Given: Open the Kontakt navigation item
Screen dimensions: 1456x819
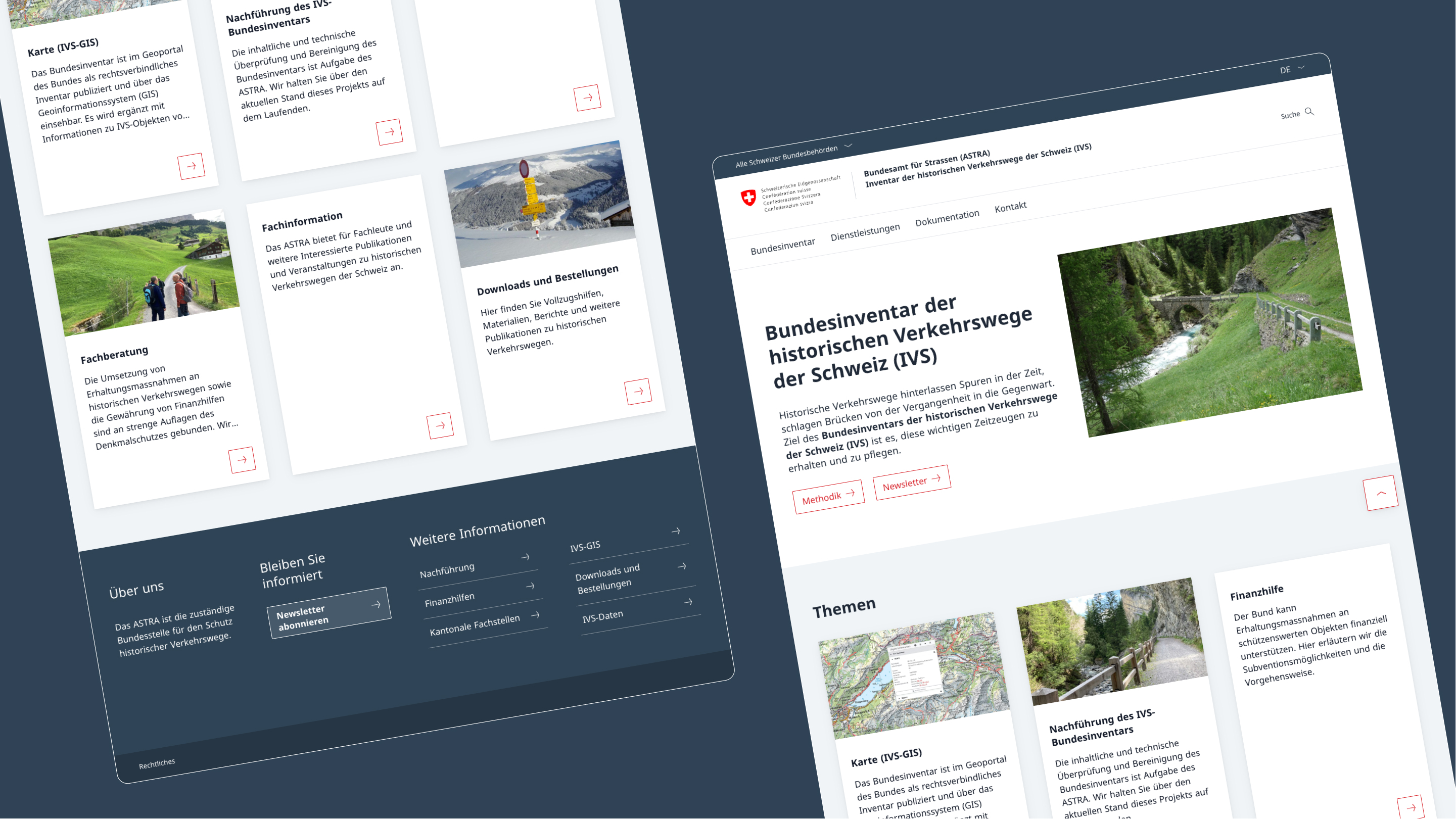Looking at the screenshot, I should pyautogui.click(x=1011, y=207).
